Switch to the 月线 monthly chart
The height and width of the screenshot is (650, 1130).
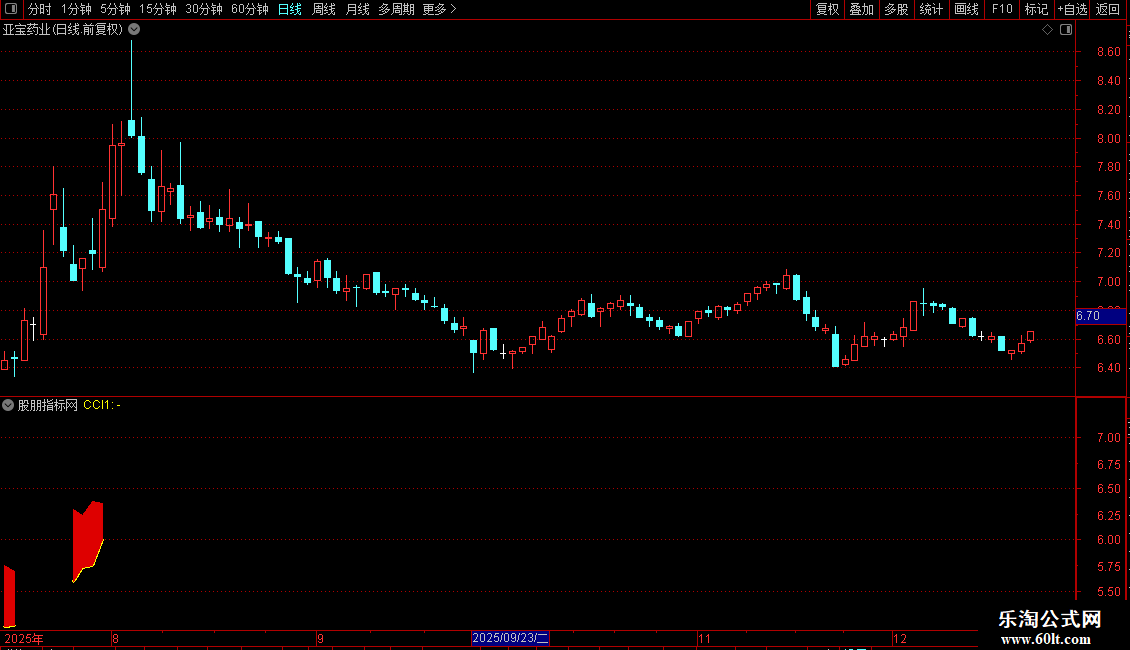tap(357, 9)
